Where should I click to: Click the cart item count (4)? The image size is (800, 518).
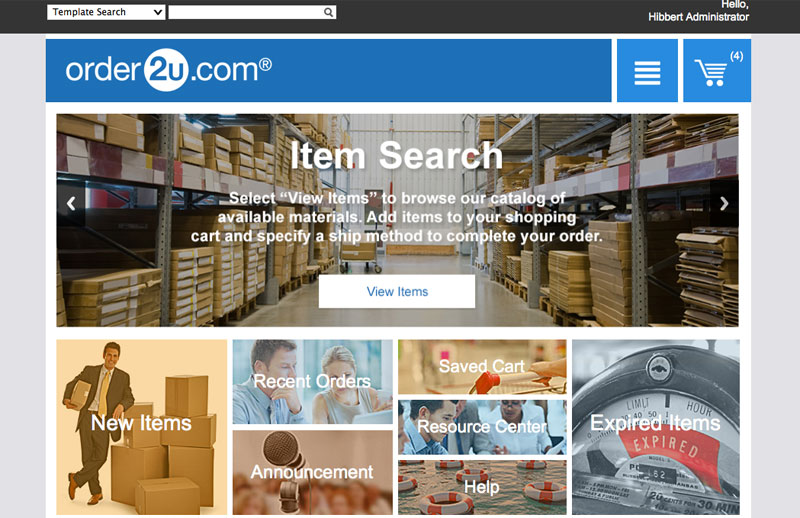(x=736, y=56)
